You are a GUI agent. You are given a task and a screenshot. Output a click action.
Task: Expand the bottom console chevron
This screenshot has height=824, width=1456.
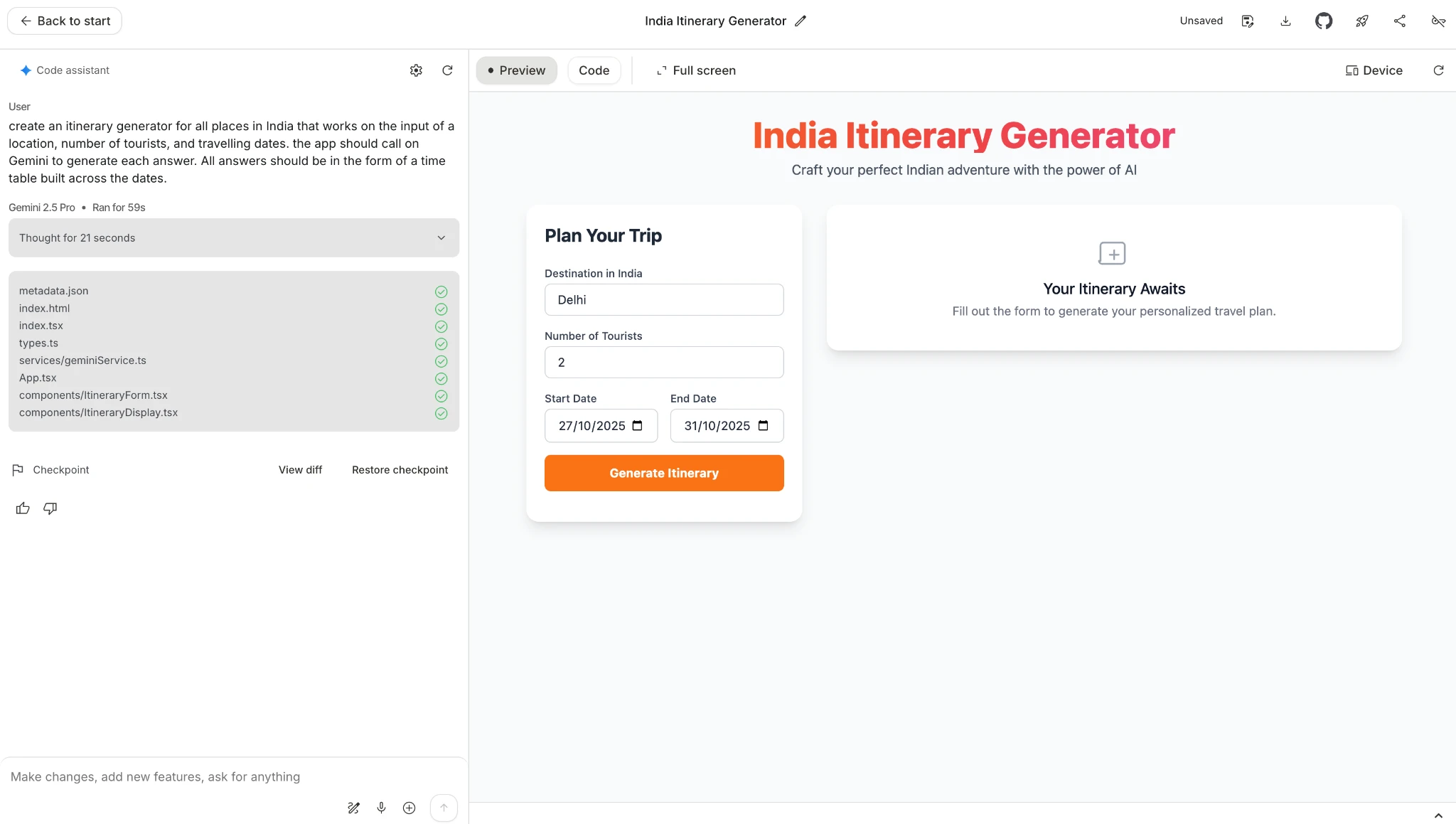tap(1438, 815)
